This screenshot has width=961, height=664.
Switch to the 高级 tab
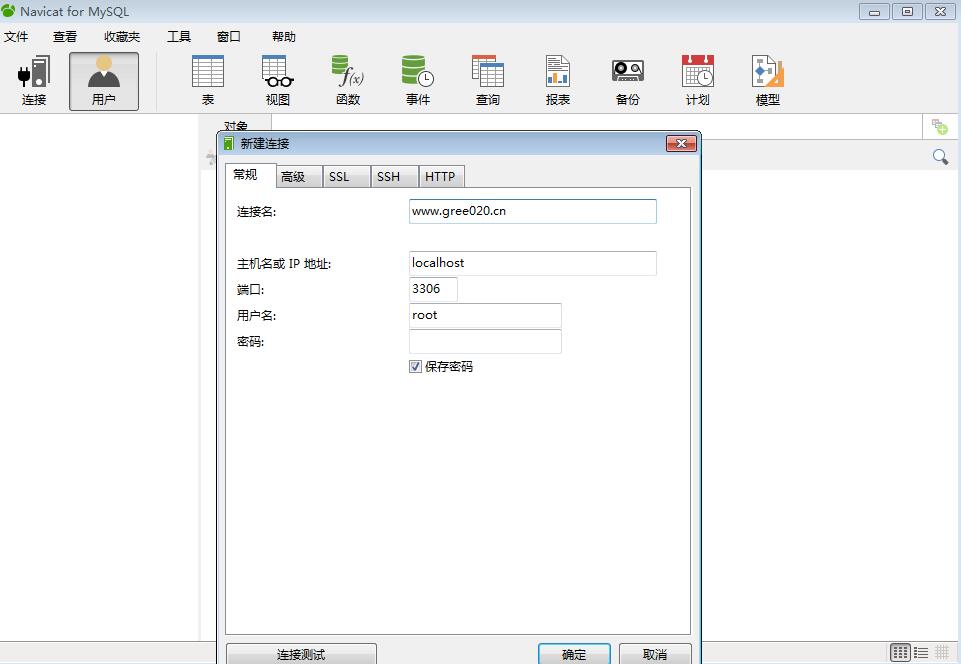[x=293, y=177]
